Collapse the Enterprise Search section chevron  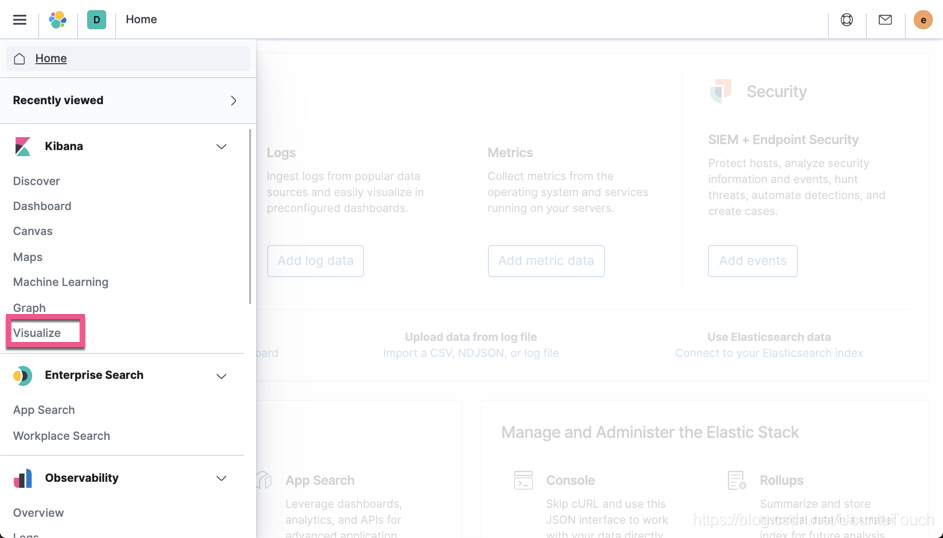tap(221, 376)
